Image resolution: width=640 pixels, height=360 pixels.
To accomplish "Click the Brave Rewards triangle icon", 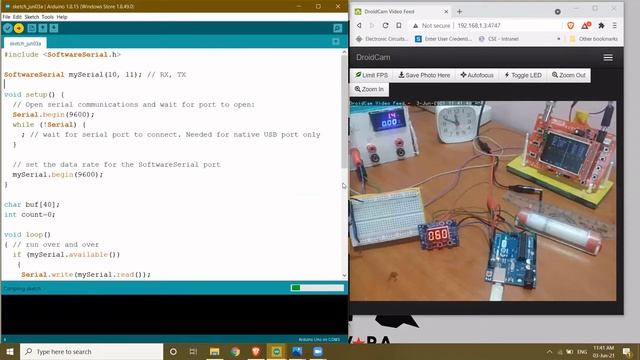I will click(585, 25).
